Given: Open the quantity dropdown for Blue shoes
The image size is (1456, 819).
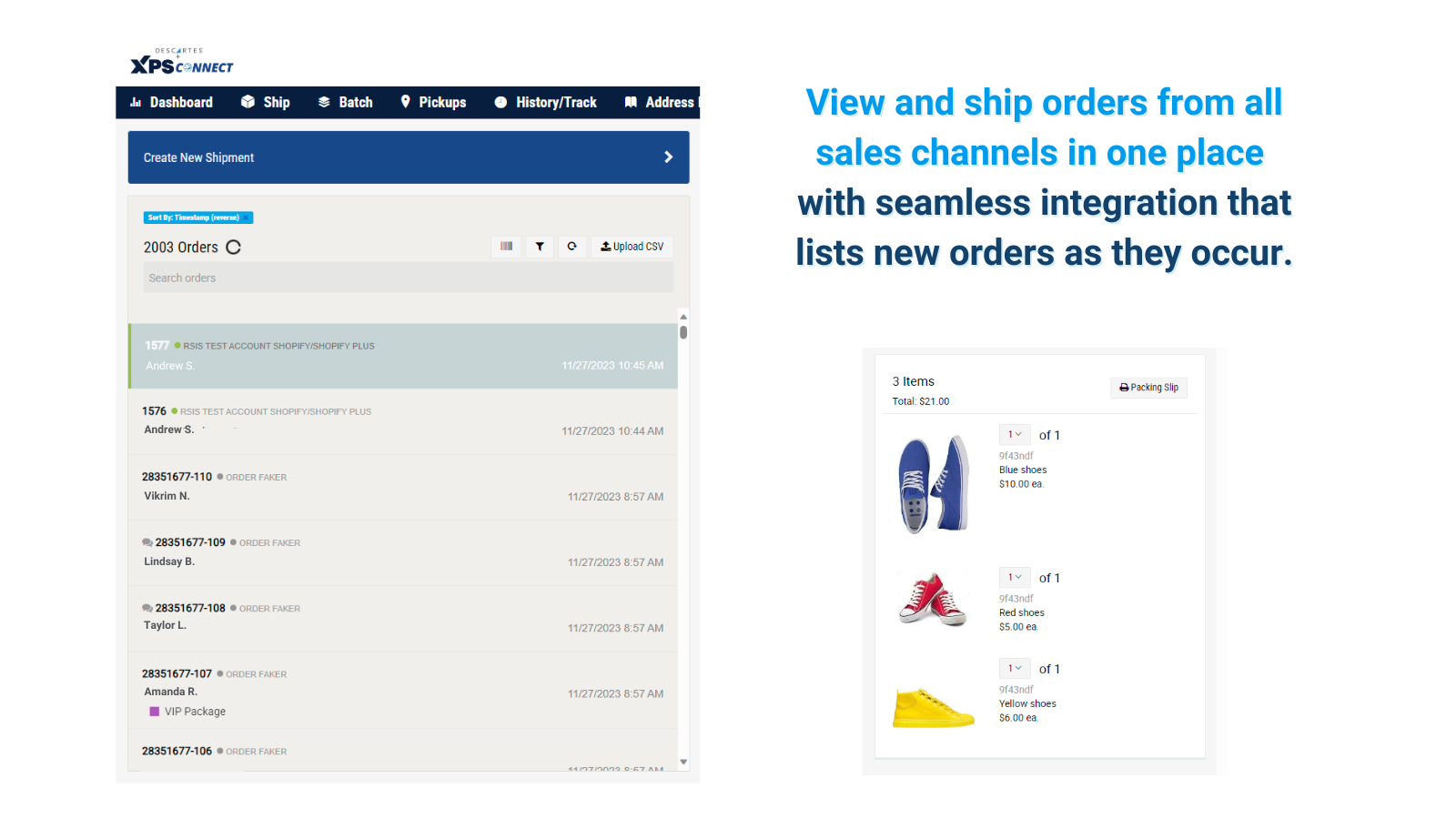Looking at the screenshot, I should 1014,434.
